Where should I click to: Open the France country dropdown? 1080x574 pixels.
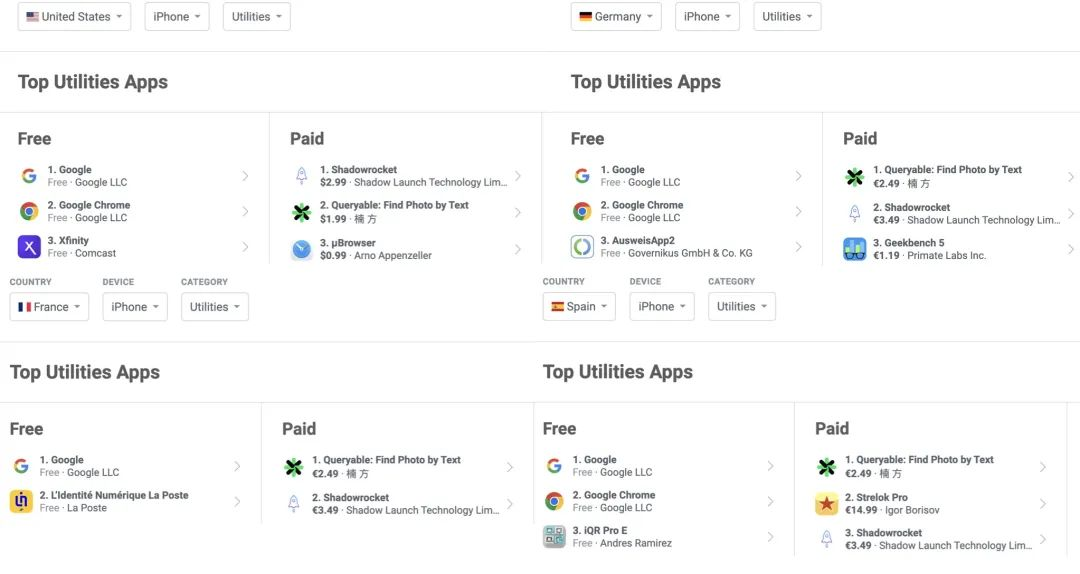[x=49, y=307]
